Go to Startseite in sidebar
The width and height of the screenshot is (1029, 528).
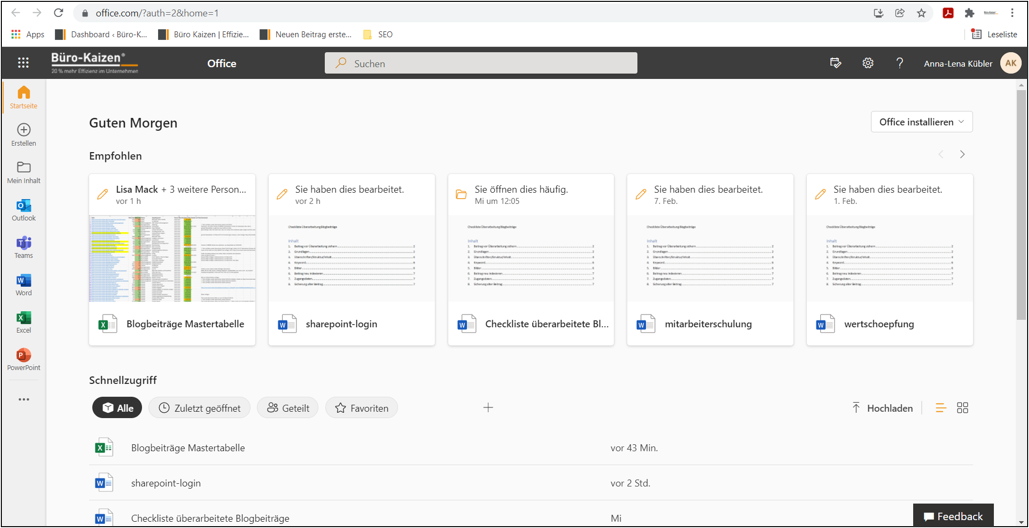click(x=23, y=97)
